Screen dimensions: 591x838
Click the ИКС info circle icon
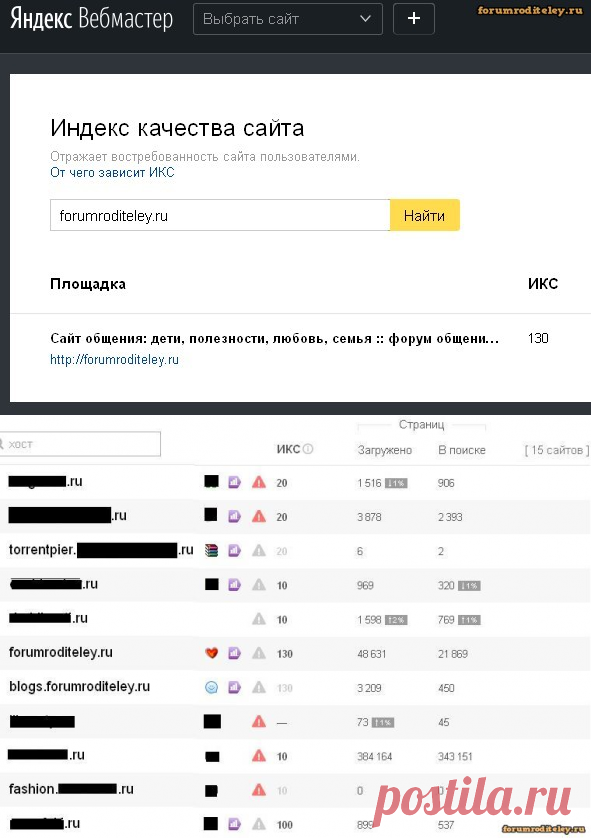point(308,449)
